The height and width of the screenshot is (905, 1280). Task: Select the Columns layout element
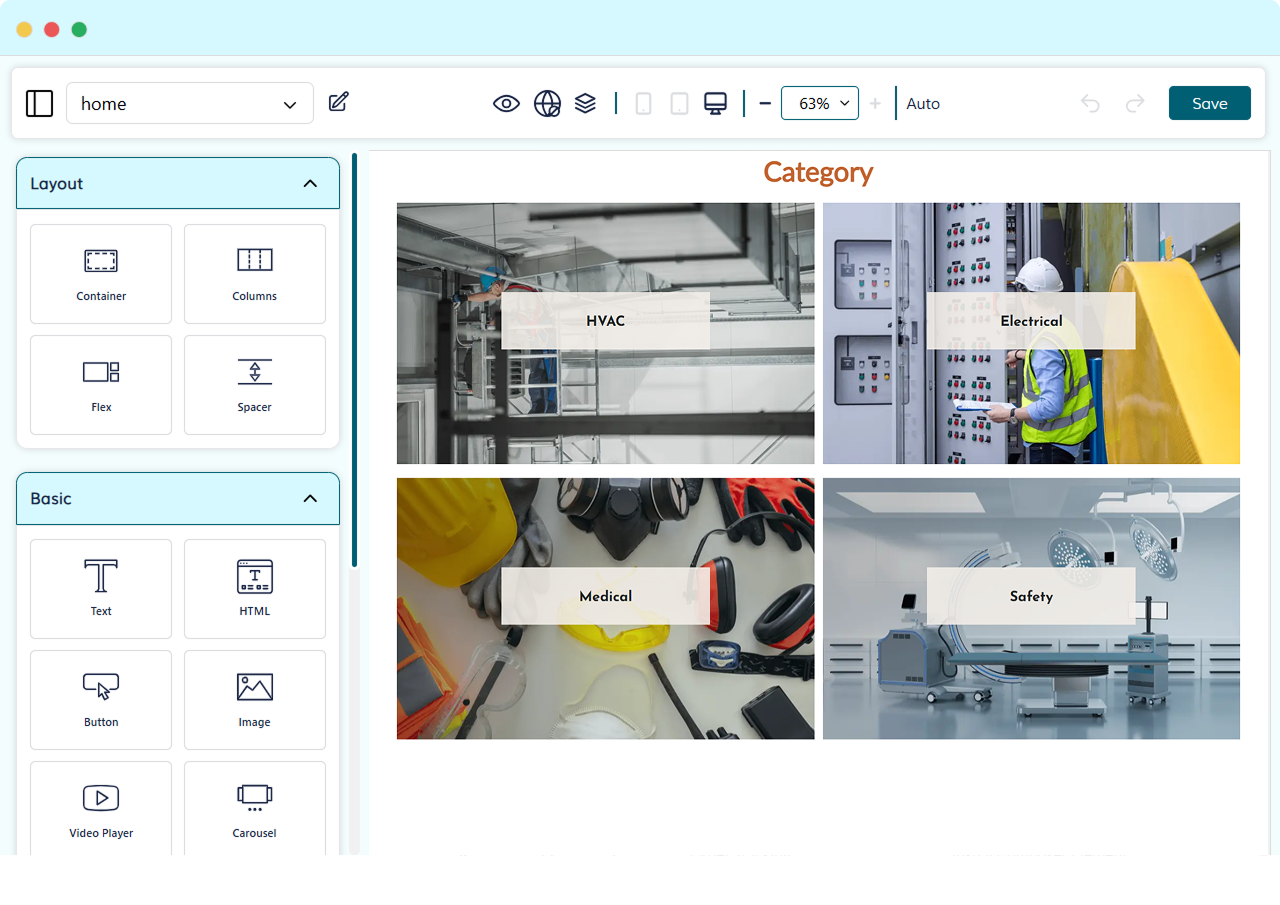(x=255, y=274)
